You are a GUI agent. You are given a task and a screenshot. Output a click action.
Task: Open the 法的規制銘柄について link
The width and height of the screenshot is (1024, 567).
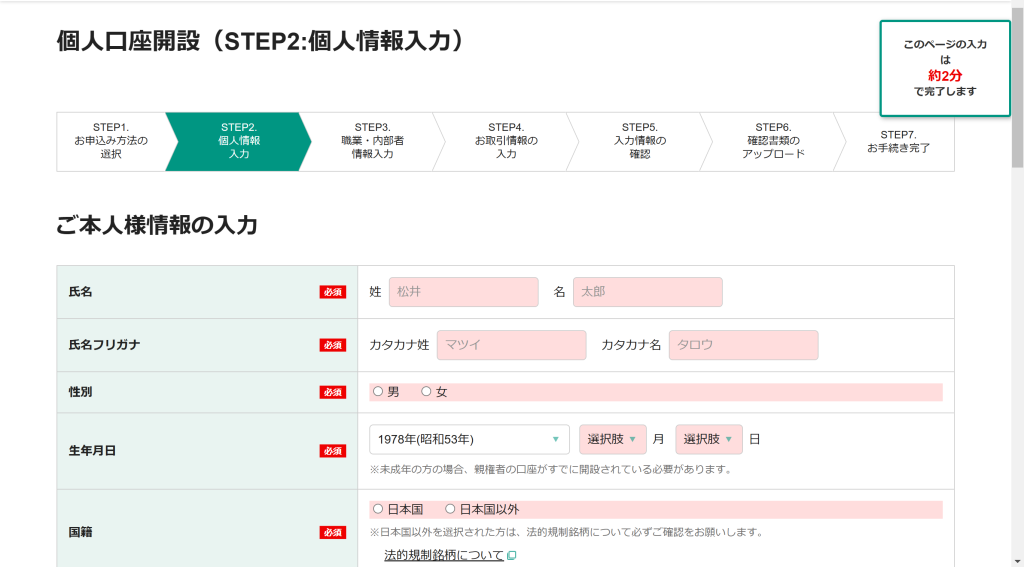coord(443,555)
